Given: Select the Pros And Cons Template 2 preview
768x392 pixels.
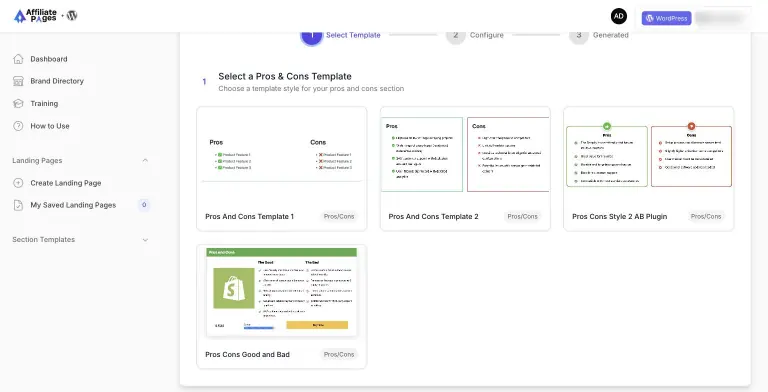Looking at the screenshot, I should click(x=465, y=154).
